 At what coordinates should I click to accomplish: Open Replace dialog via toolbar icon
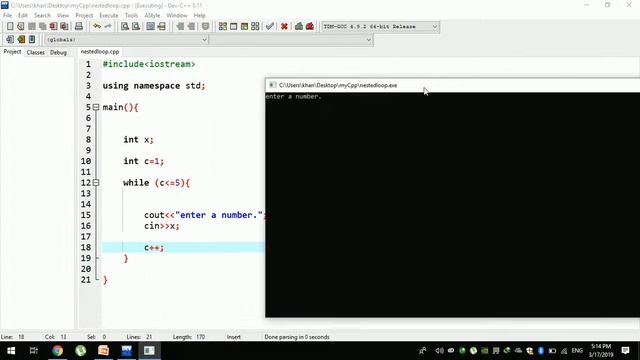tap(136, 27)
